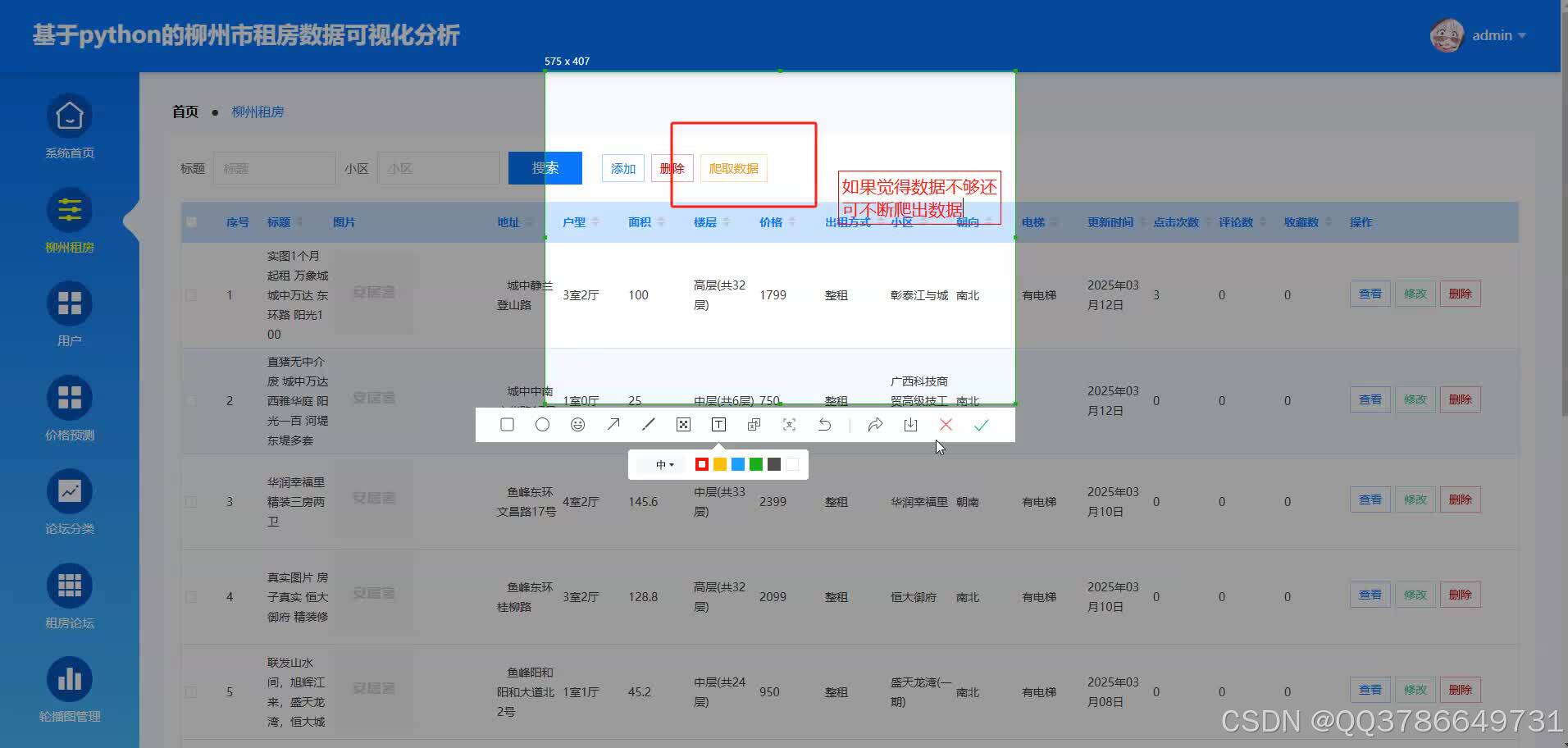Select the rectangle annotation tool
Image resolution: width=1568 pixels, height=748 pixels.
coord(507,424)
